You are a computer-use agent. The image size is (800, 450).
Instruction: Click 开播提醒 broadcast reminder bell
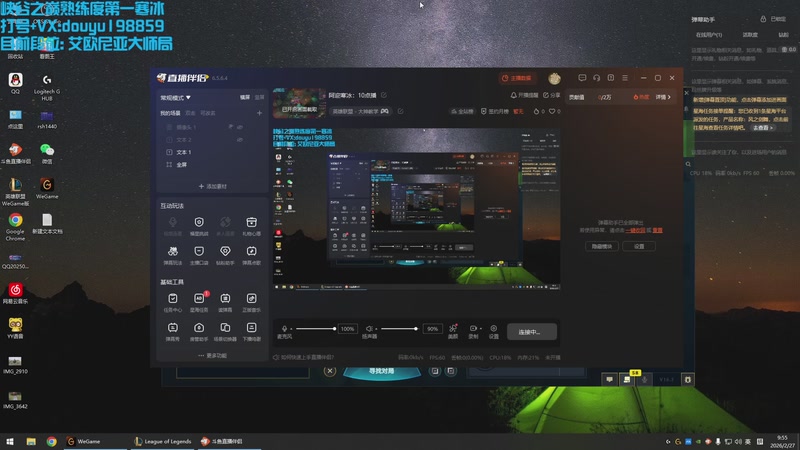524,95
